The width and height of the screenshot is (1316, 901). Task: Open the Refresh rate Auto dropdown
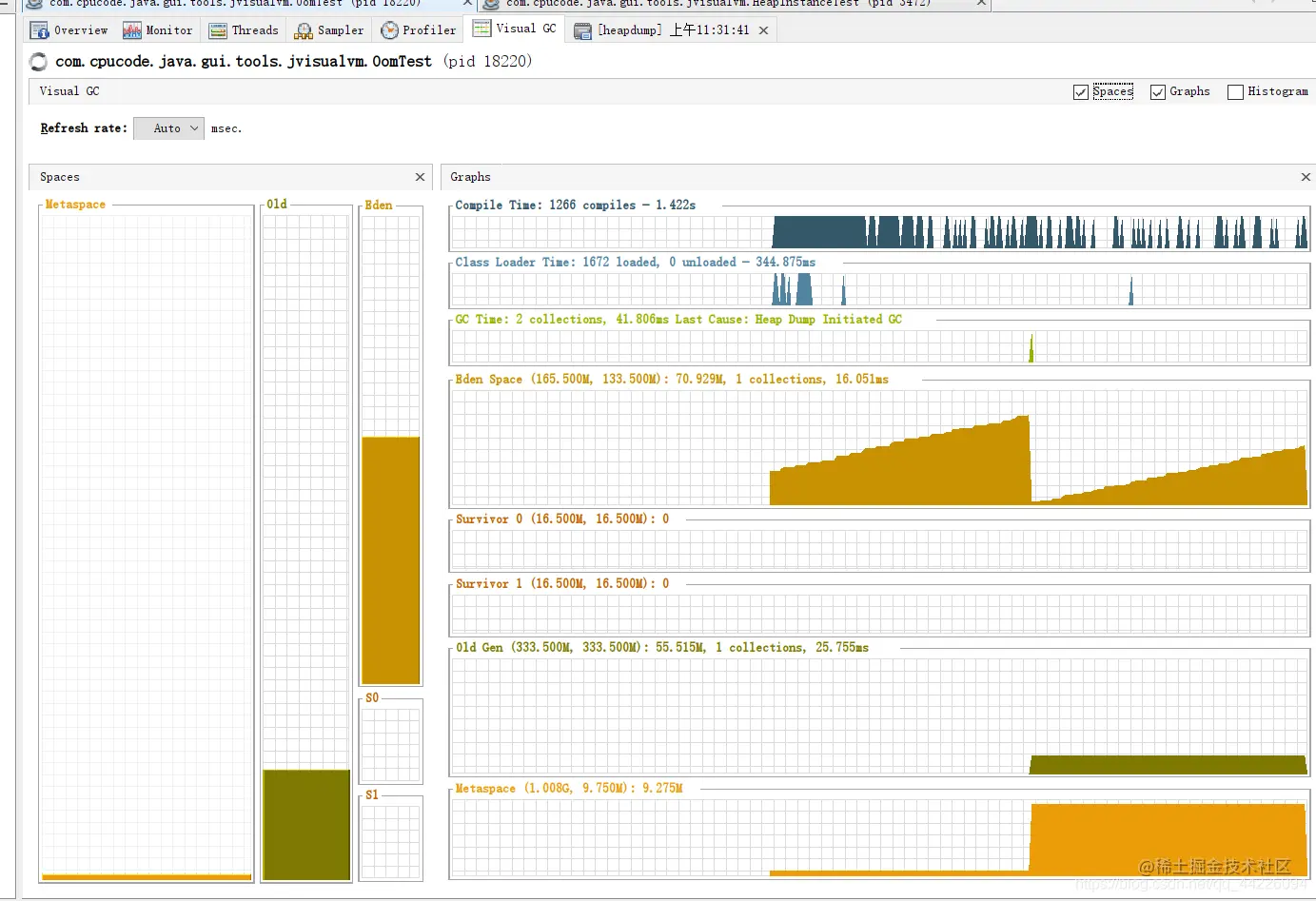tap(168, 128)
